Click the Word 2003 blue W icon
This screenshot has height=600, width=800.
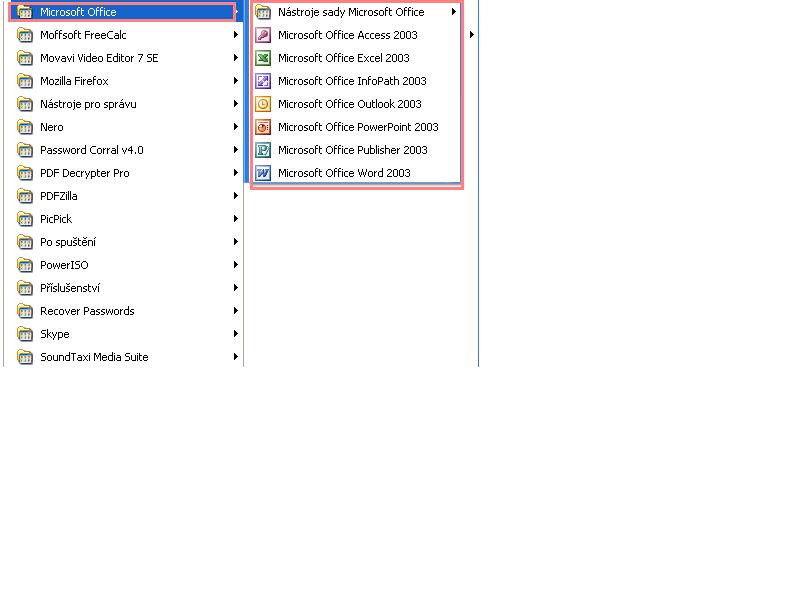[263, 173]
